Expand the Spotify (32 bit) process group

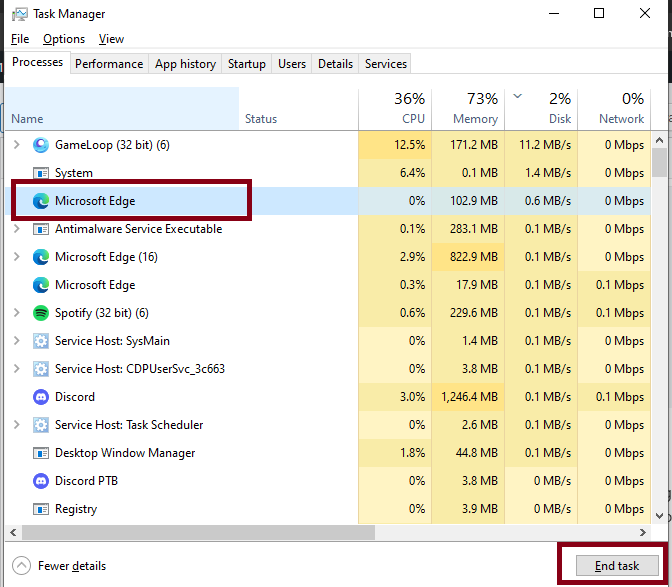coord(16,313)
